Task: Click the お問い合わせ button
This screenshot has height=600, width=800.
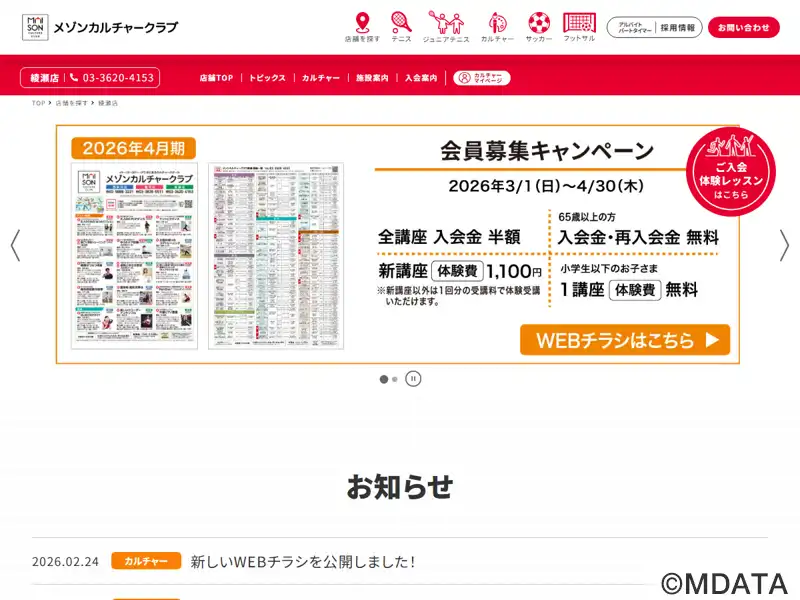Action: click(x=744, y=27)
